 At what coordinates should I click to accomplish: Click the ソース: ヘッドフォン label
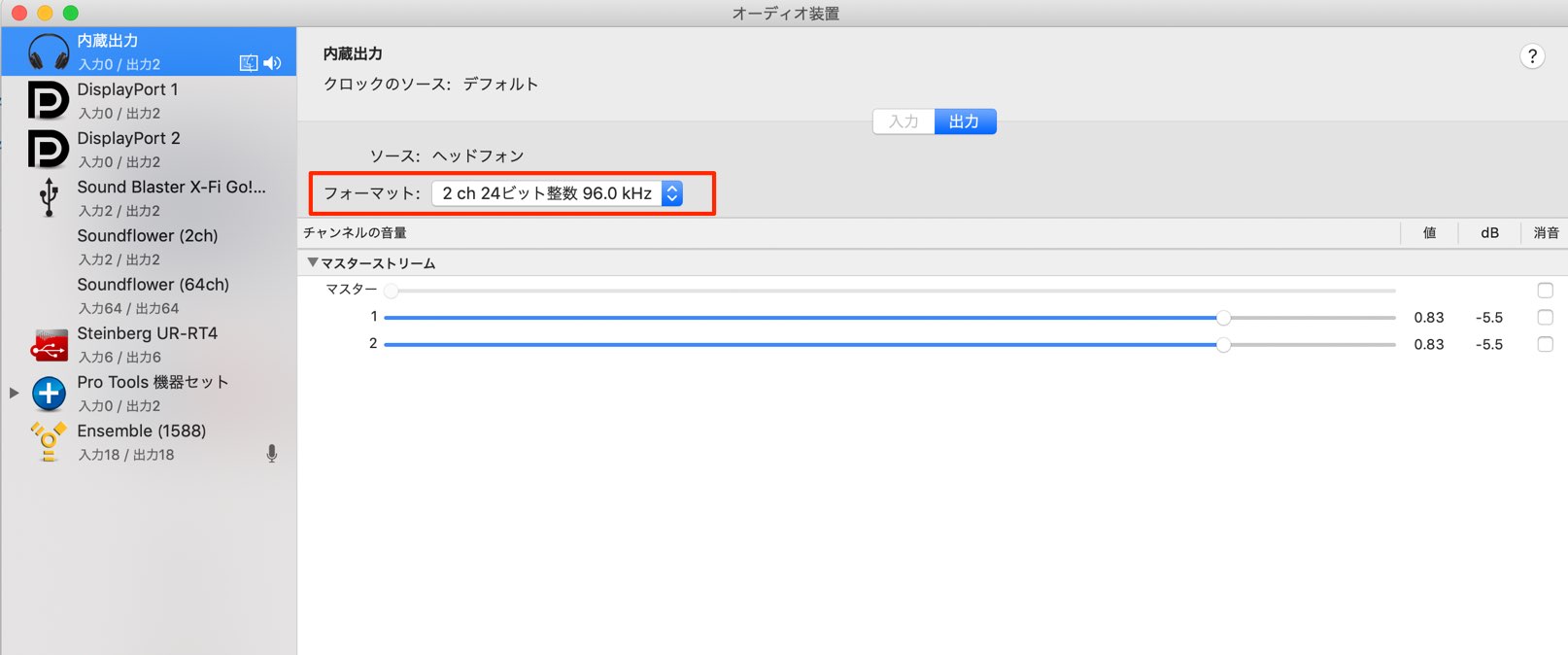tap(447, 155)
